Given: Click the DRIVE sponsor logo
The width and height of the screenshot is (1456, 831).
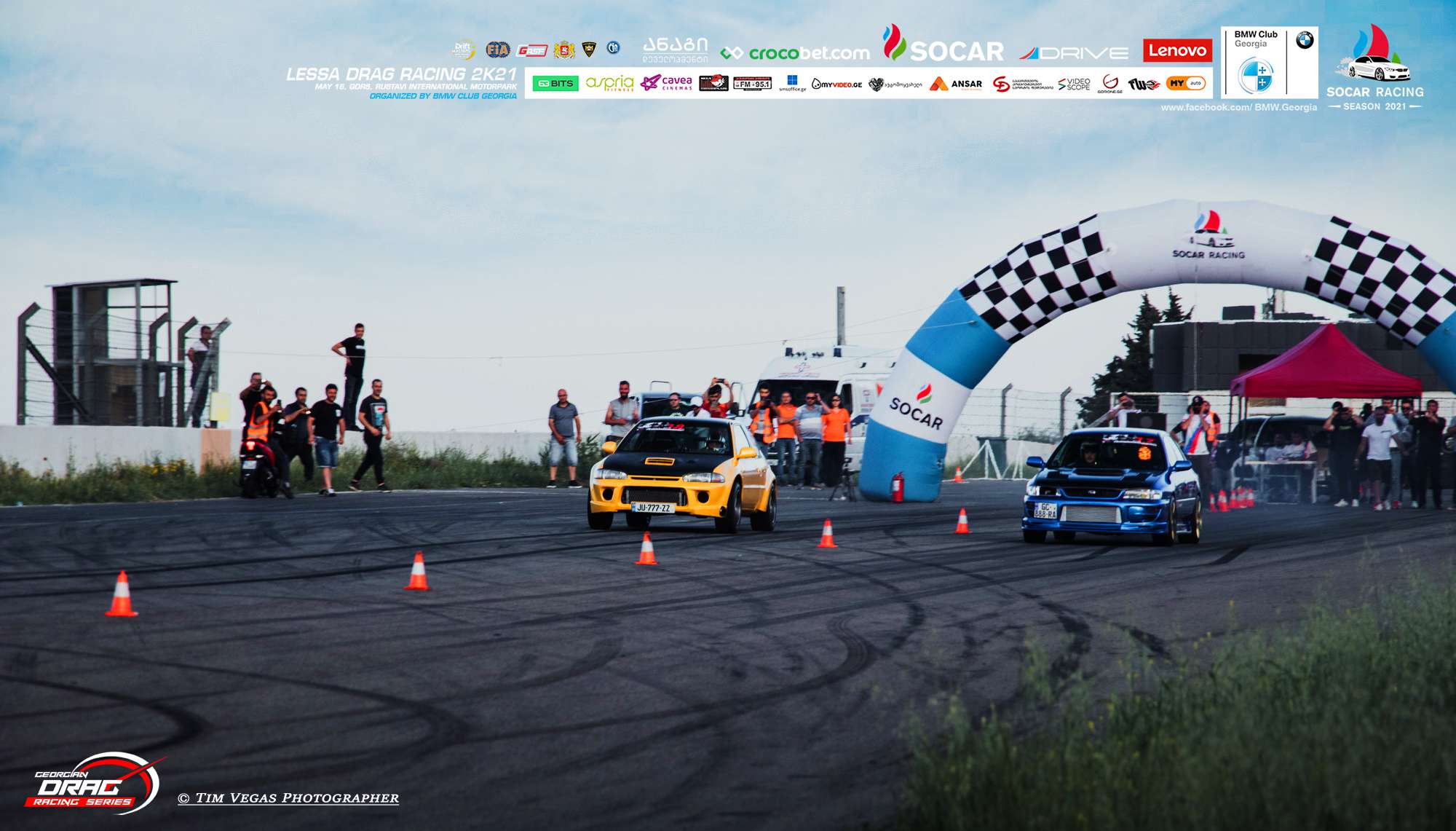Looking at the screenshot, I should (x=1074, y=53).
